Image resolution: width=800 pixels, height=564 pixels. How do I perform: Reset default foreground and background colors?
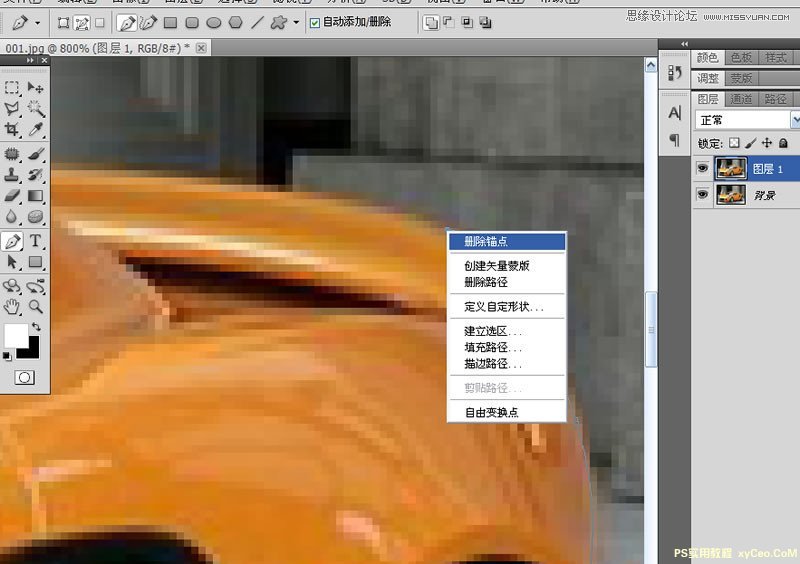tap(7, 356)
